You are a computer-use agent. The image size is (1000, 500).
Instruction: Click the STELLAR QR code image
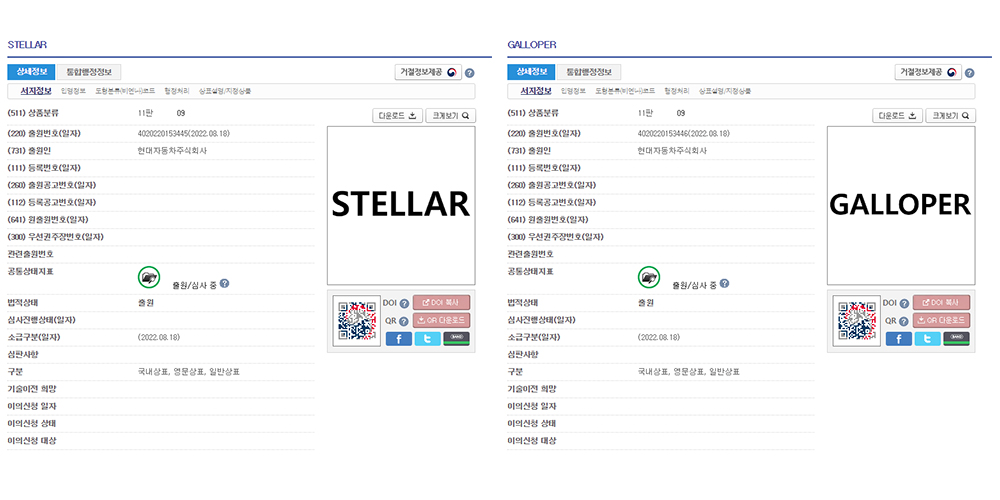point(357,320)
